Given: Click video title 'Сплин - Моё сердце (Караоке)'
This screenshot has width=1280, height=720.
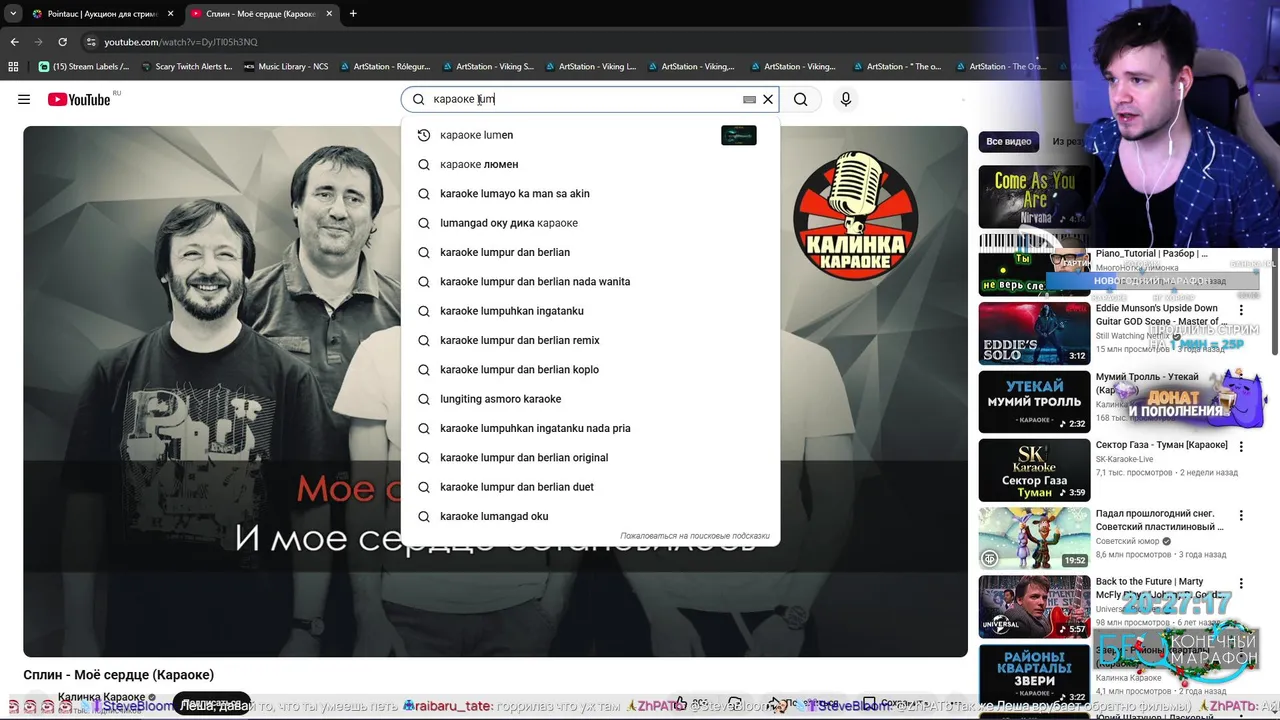Looking at the screenshot, I should tap(119, 675).
